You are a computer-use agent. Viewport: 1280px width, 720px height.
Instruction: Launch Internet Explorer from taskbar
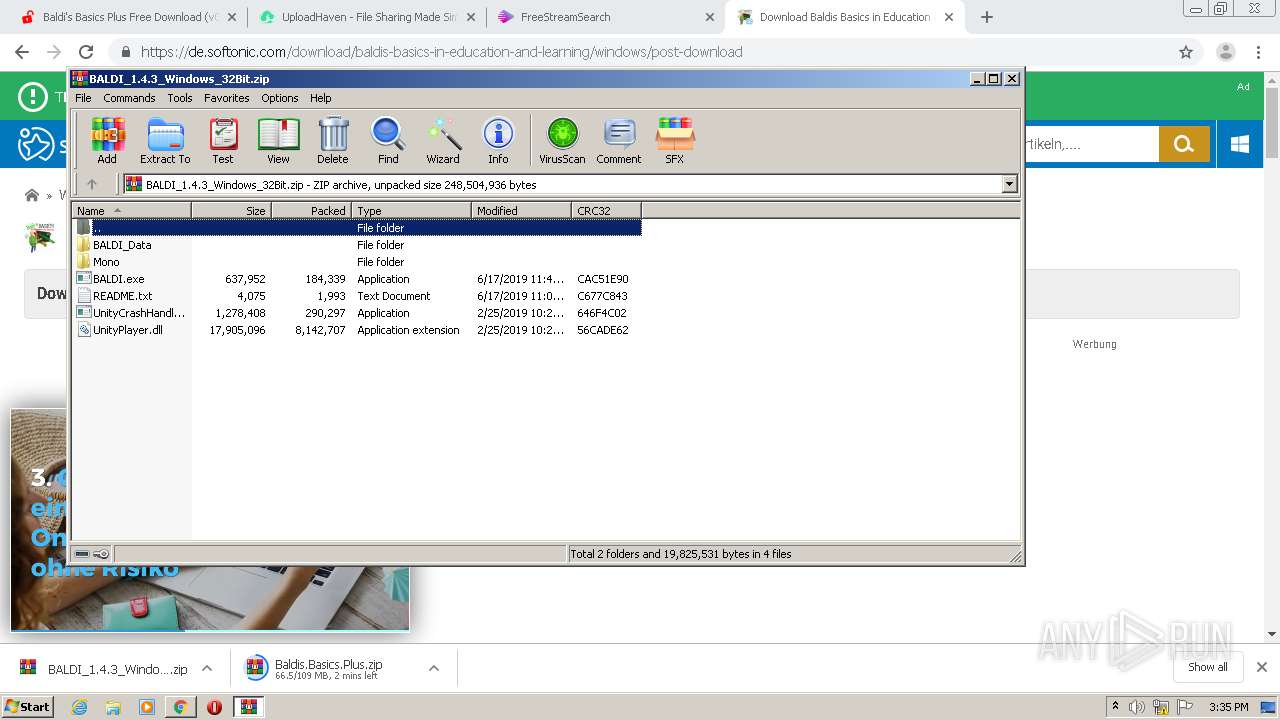(79, 707)
